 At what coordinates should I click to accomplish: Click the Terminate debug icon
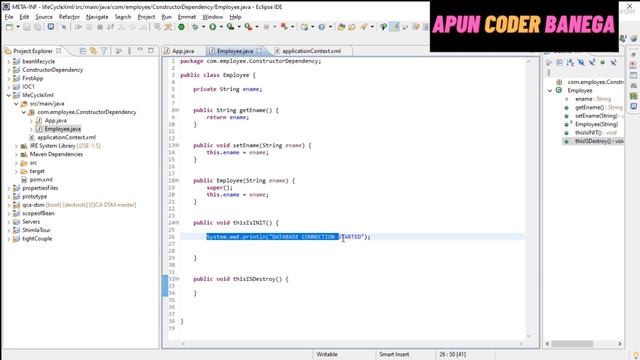[100, 27]
